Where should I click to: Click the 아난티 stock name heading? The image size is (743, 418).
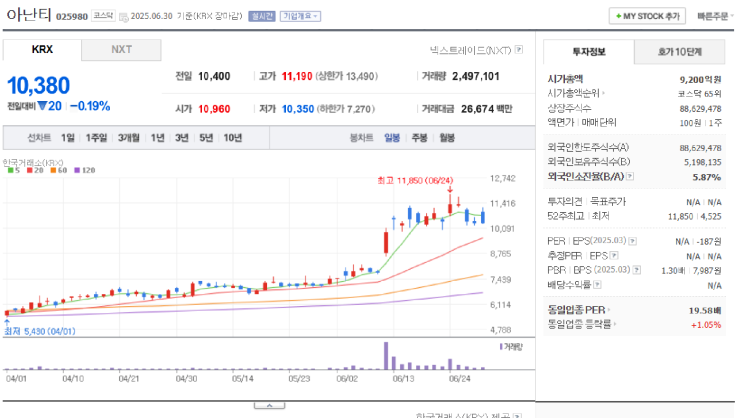(28, 15)
